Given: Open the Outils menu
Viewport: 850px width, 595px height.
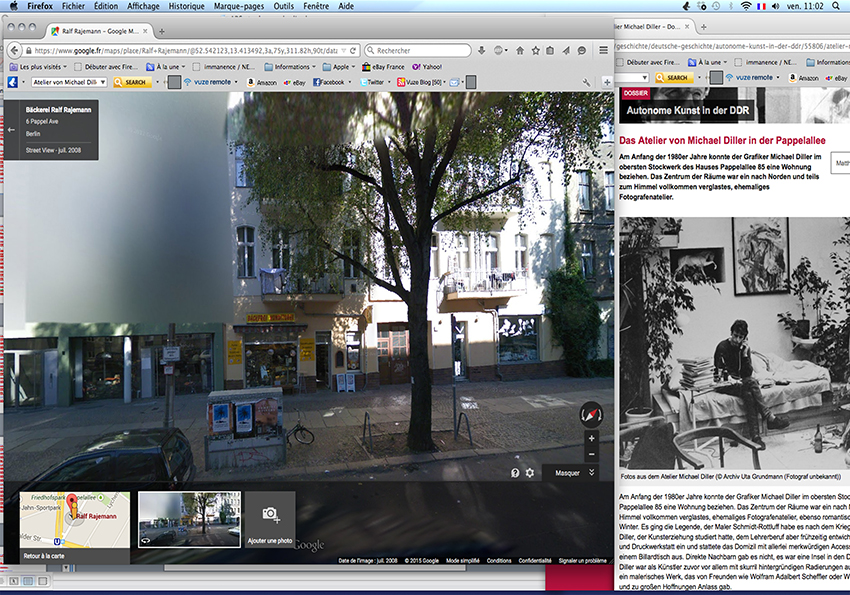Looking at the screenshot, I should tap(284, 6).
